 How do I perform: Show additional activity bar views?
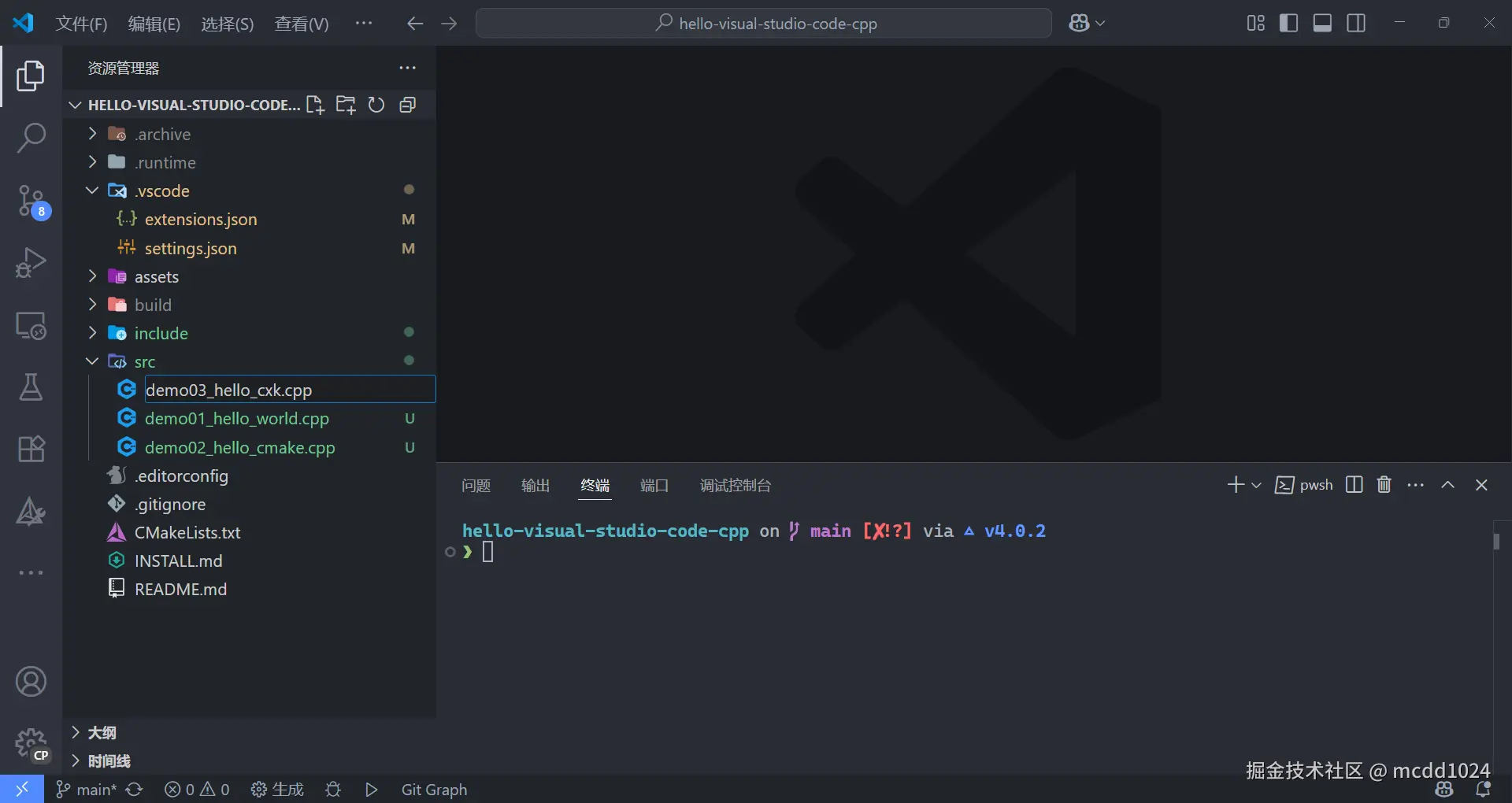31,572
